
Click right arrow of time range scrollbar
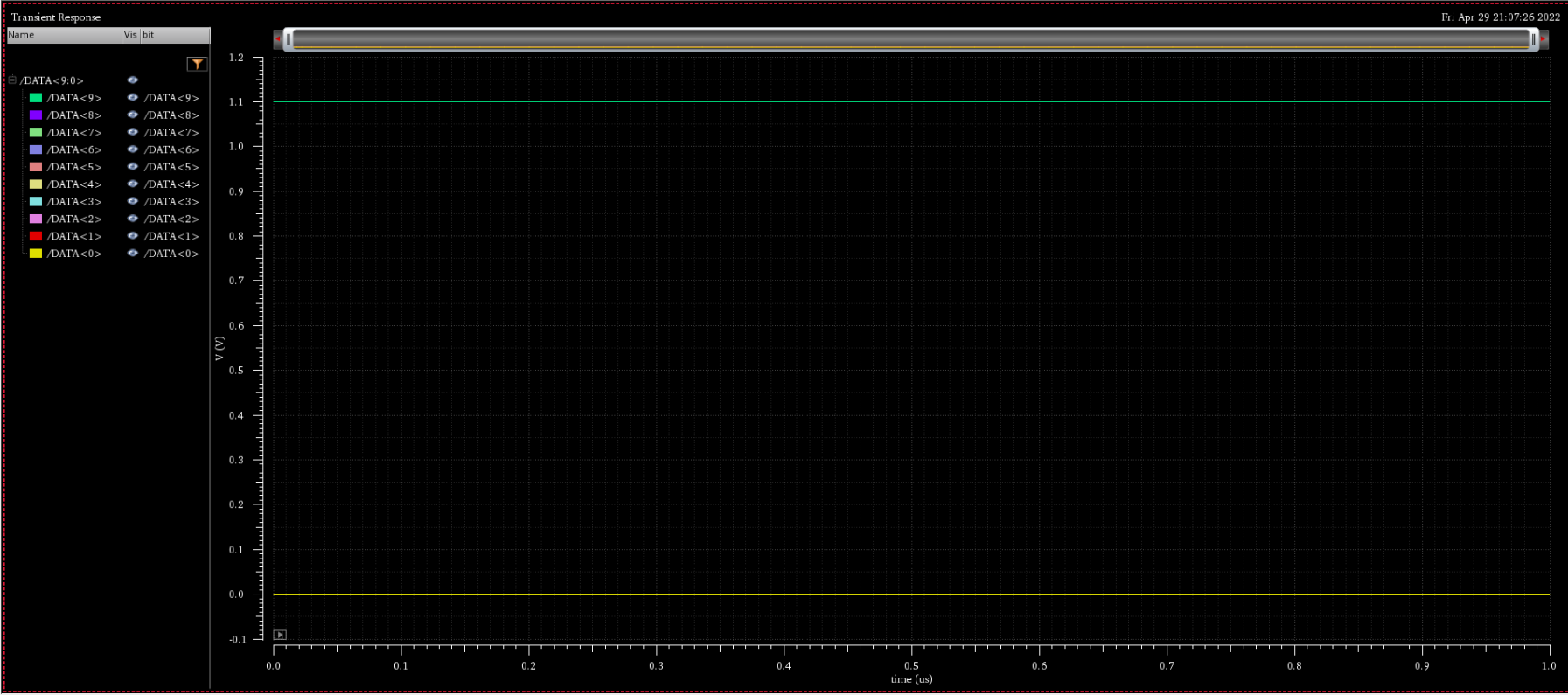coord(1544,39)
